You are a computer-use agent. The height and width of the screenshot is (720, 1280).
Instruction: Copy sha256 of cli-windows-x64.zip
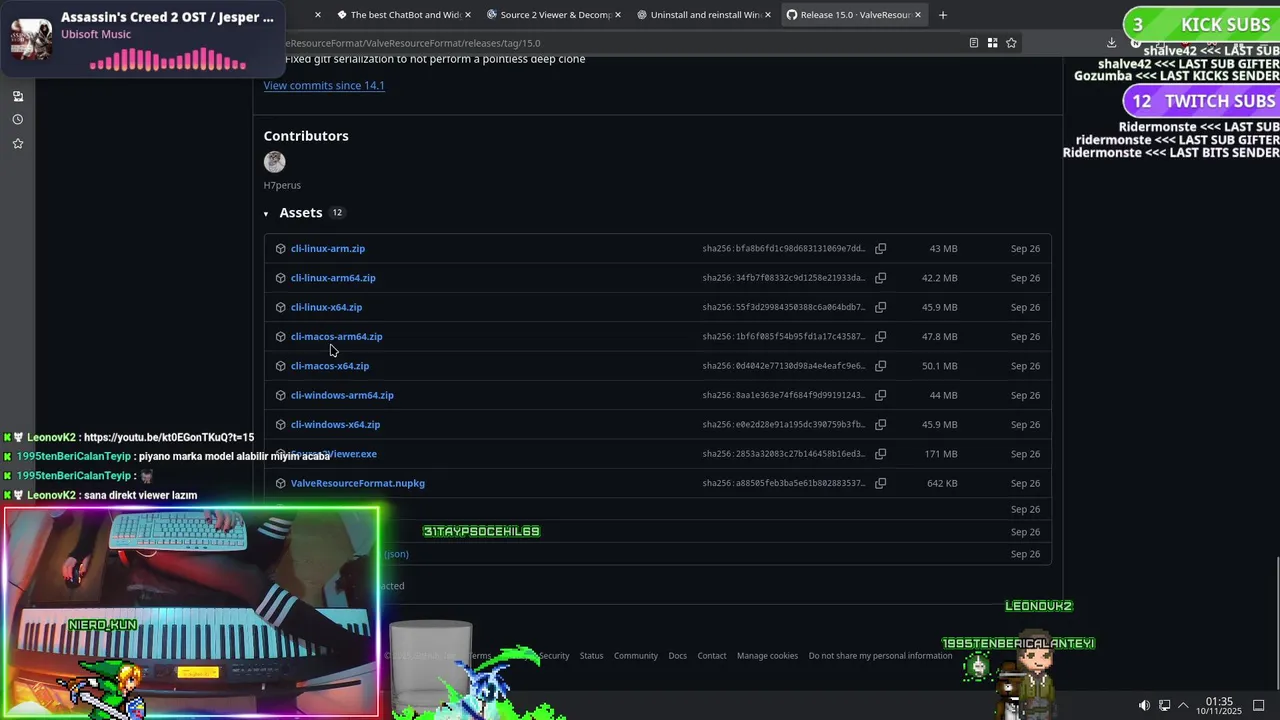click(x=880, y=424)
